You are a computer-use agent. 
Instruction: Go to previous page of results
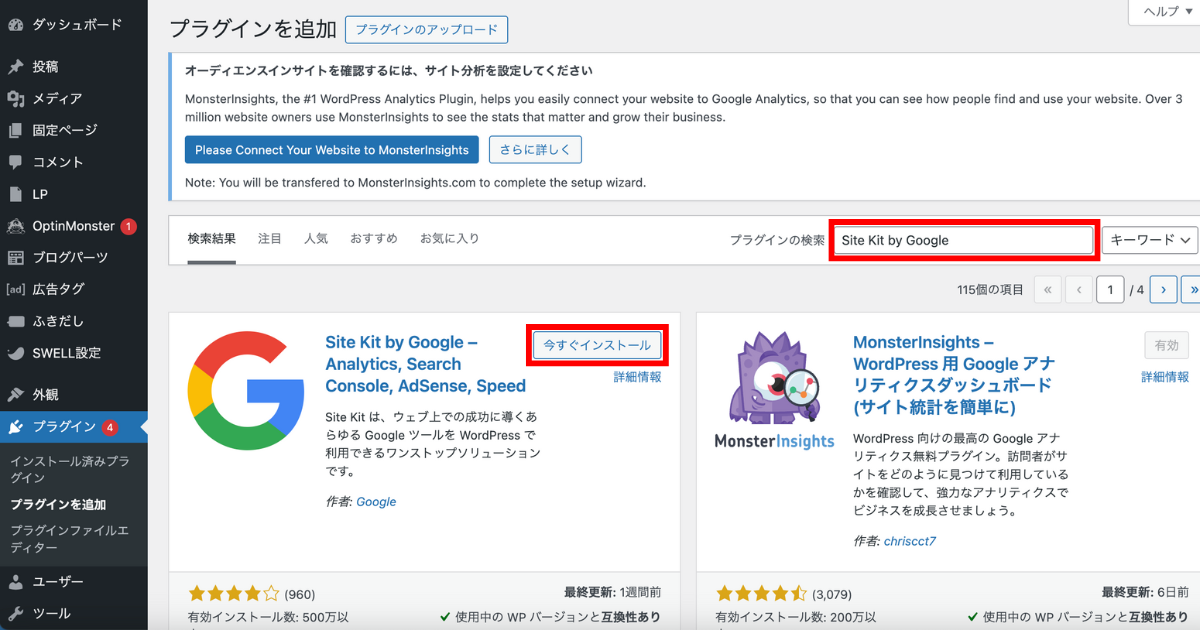[1079, 290]
